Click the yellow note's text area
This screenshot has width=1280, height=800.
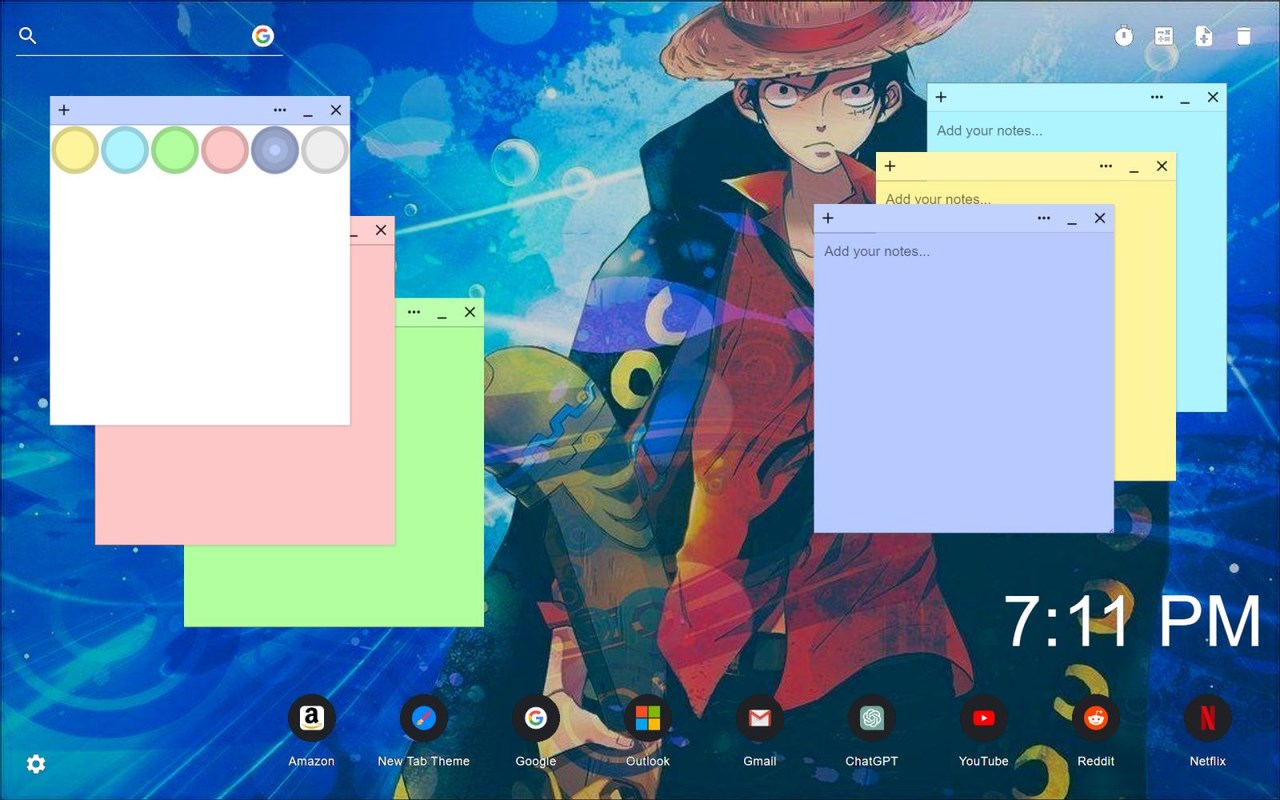(x=1026, y=192)
